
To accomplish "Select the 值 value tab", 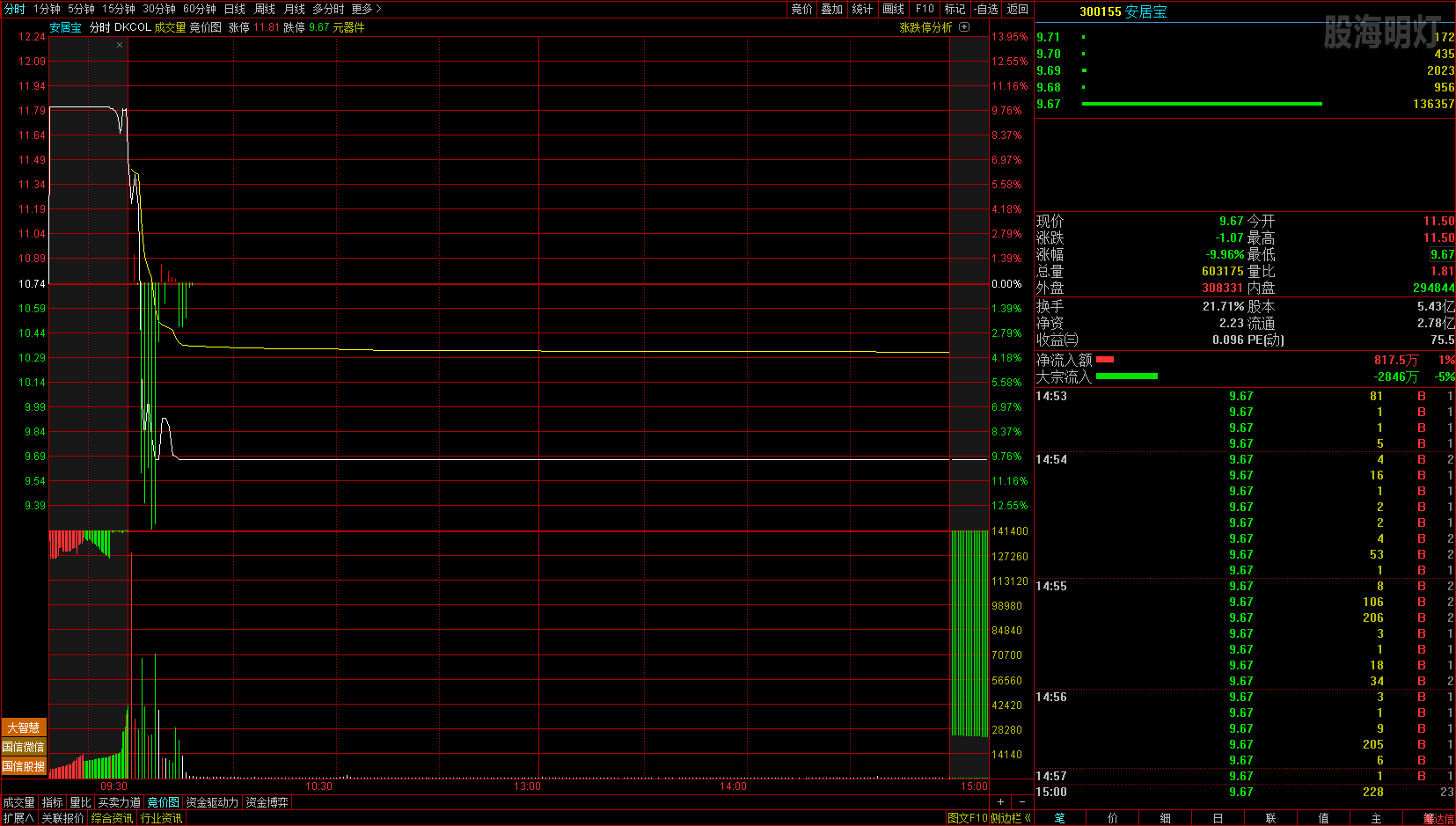I will 1324,818.
